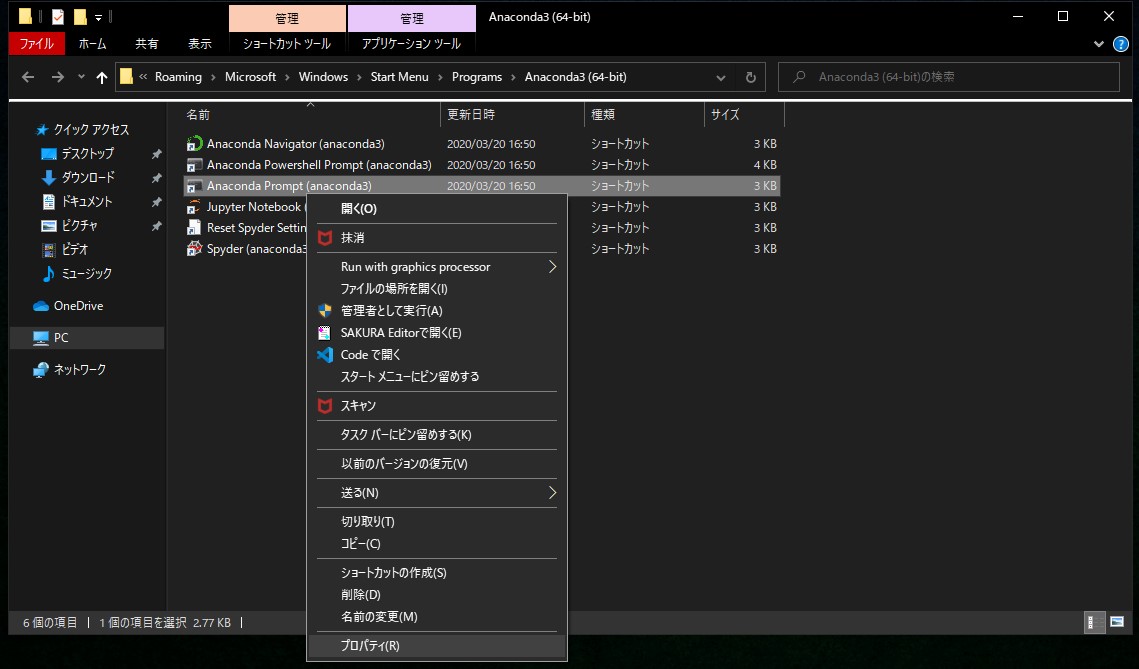Refresh the current folder view
This screenshot has width=1139, height=669.
point(750,77)
